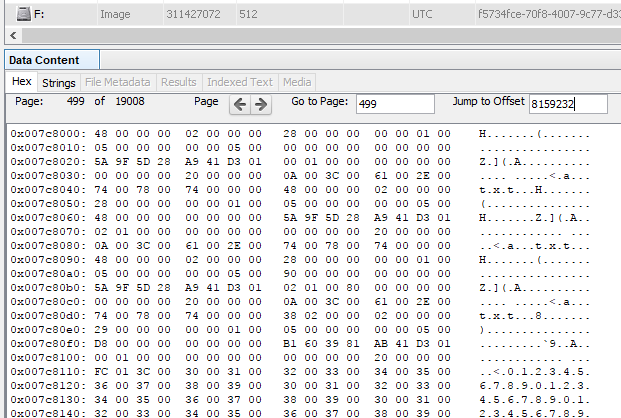Click hex row offset 0x007c8120
The image size is (621, 418).
pyautogui.click(x=48, y=386)
